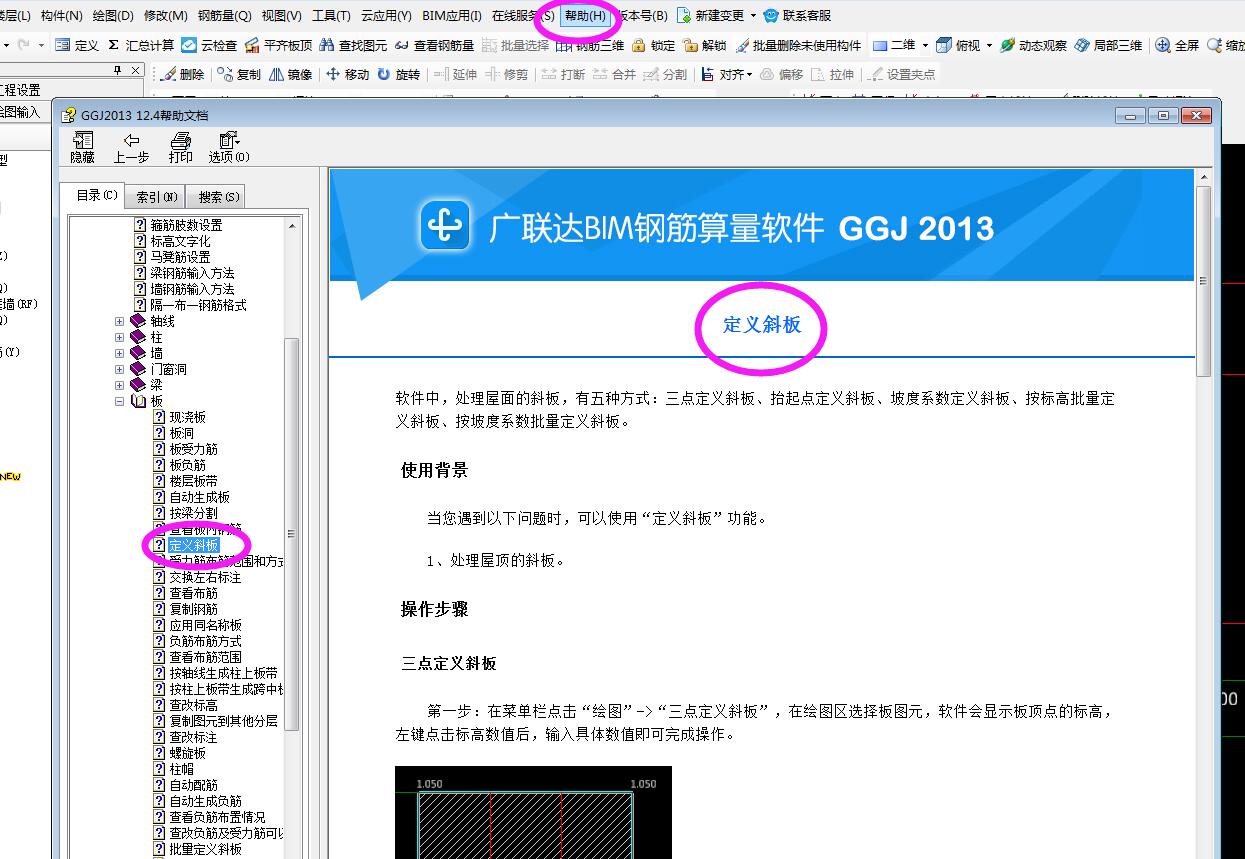
Task: Click 联系客服 contact support
Action: 797,16
